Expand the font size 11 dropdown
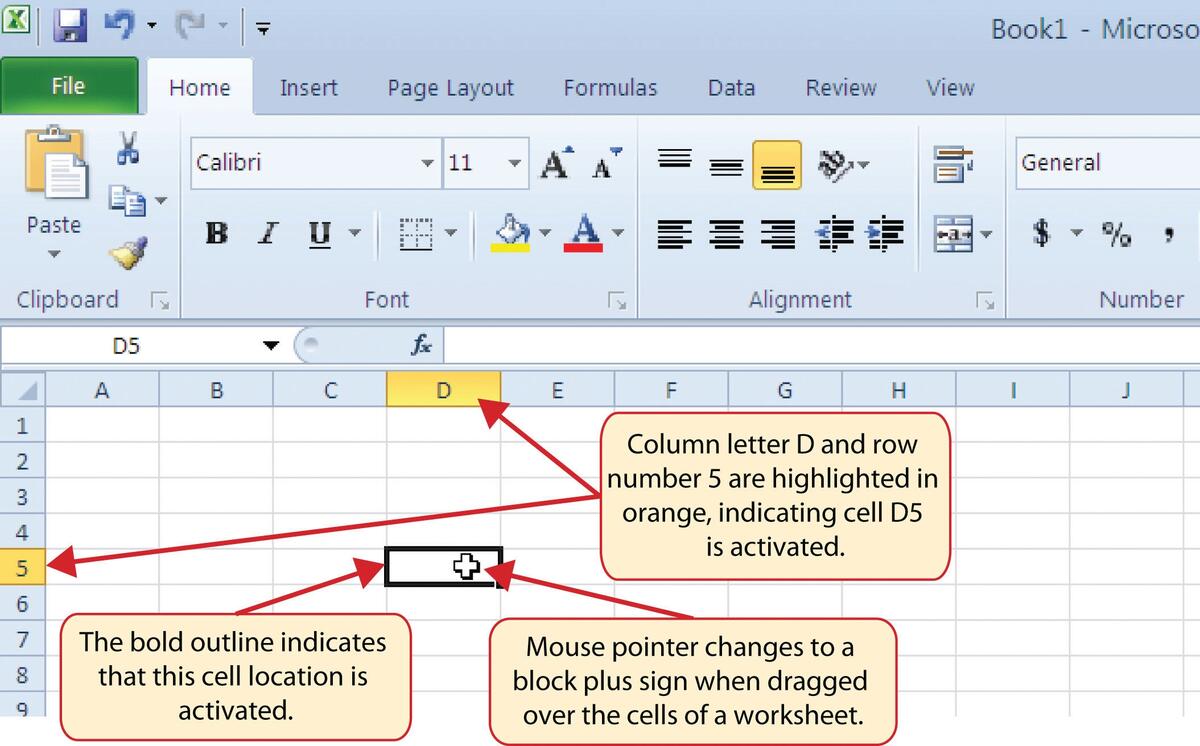1200x746 pixels. (514, 162)
